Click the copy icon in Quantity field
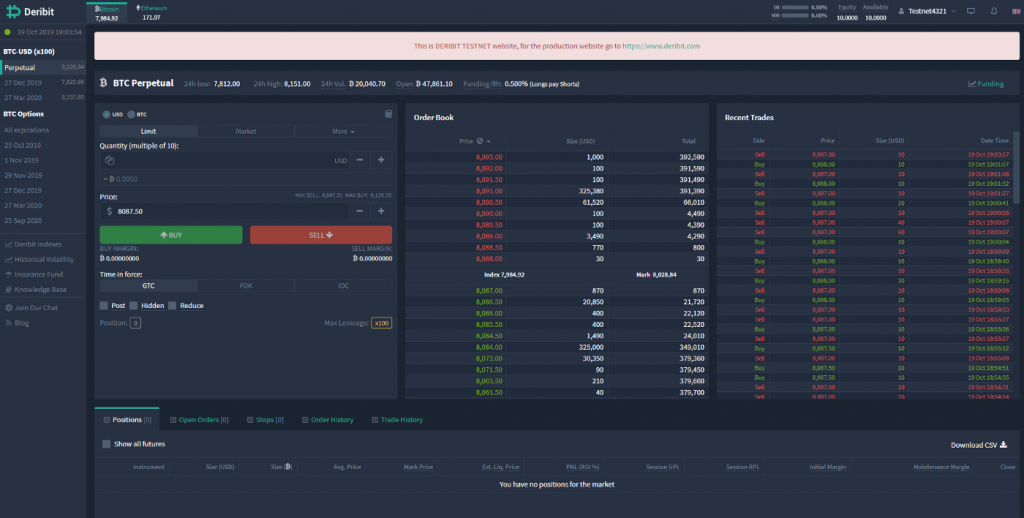 (x=109, y=160)
